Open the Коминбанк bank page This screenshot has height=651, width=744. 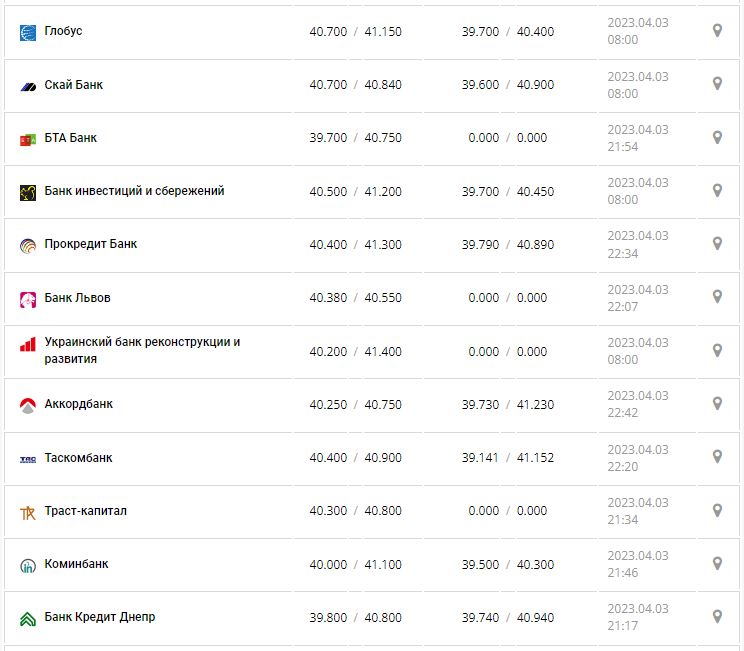point(76,564)
